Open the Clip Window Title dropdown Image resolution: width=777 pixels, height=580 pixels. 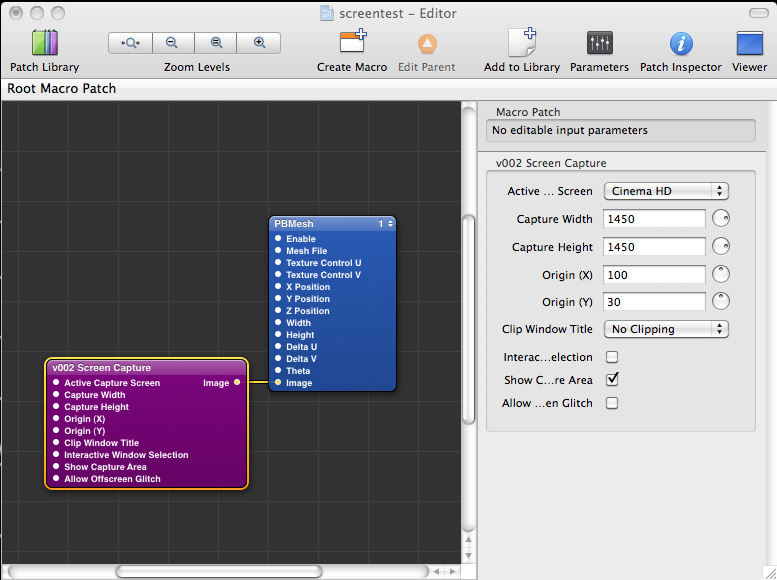[666, 329]
